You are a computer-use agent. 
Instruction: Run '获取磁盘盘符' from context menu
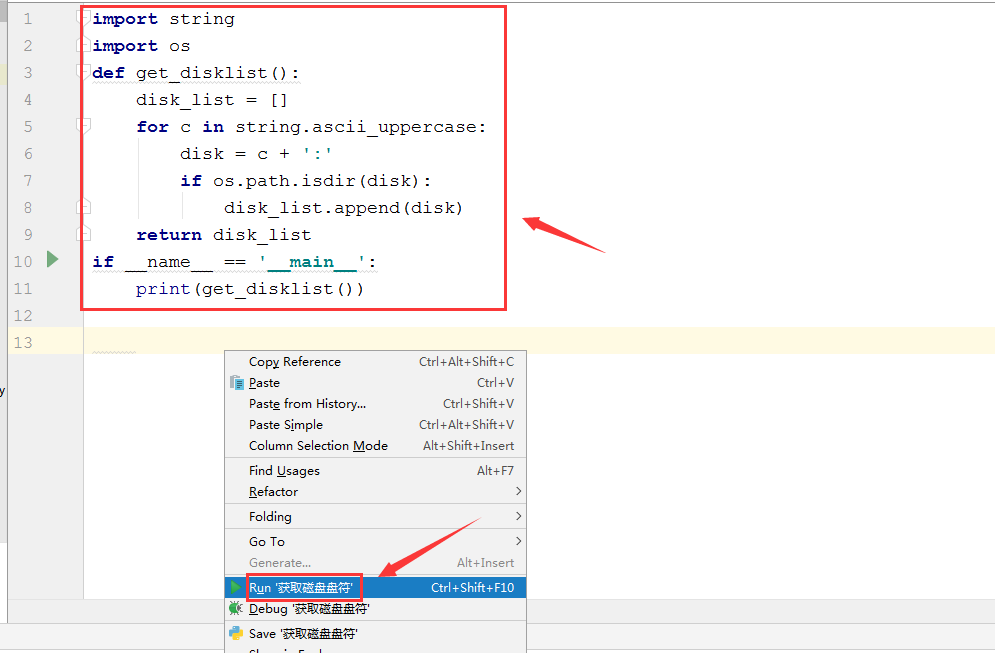(x=375, y=588)
